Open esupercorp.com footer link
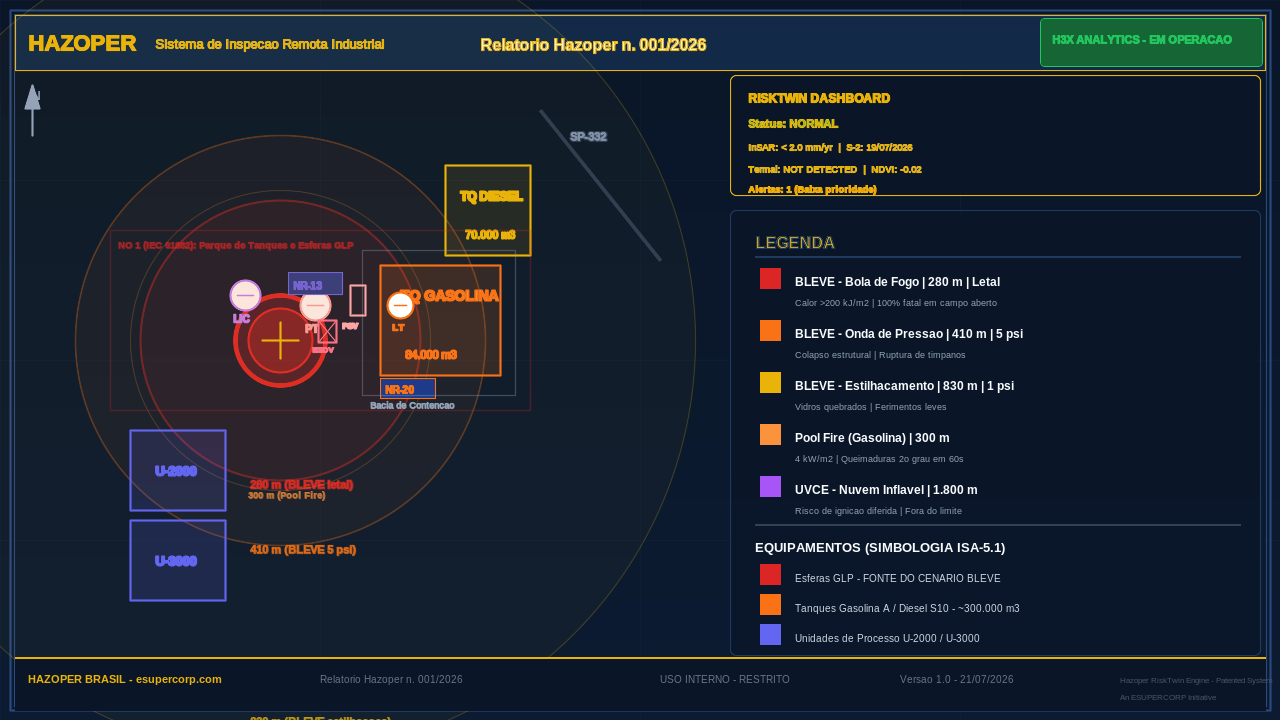This screenshot has height=720, width=1280. [178, 679]
